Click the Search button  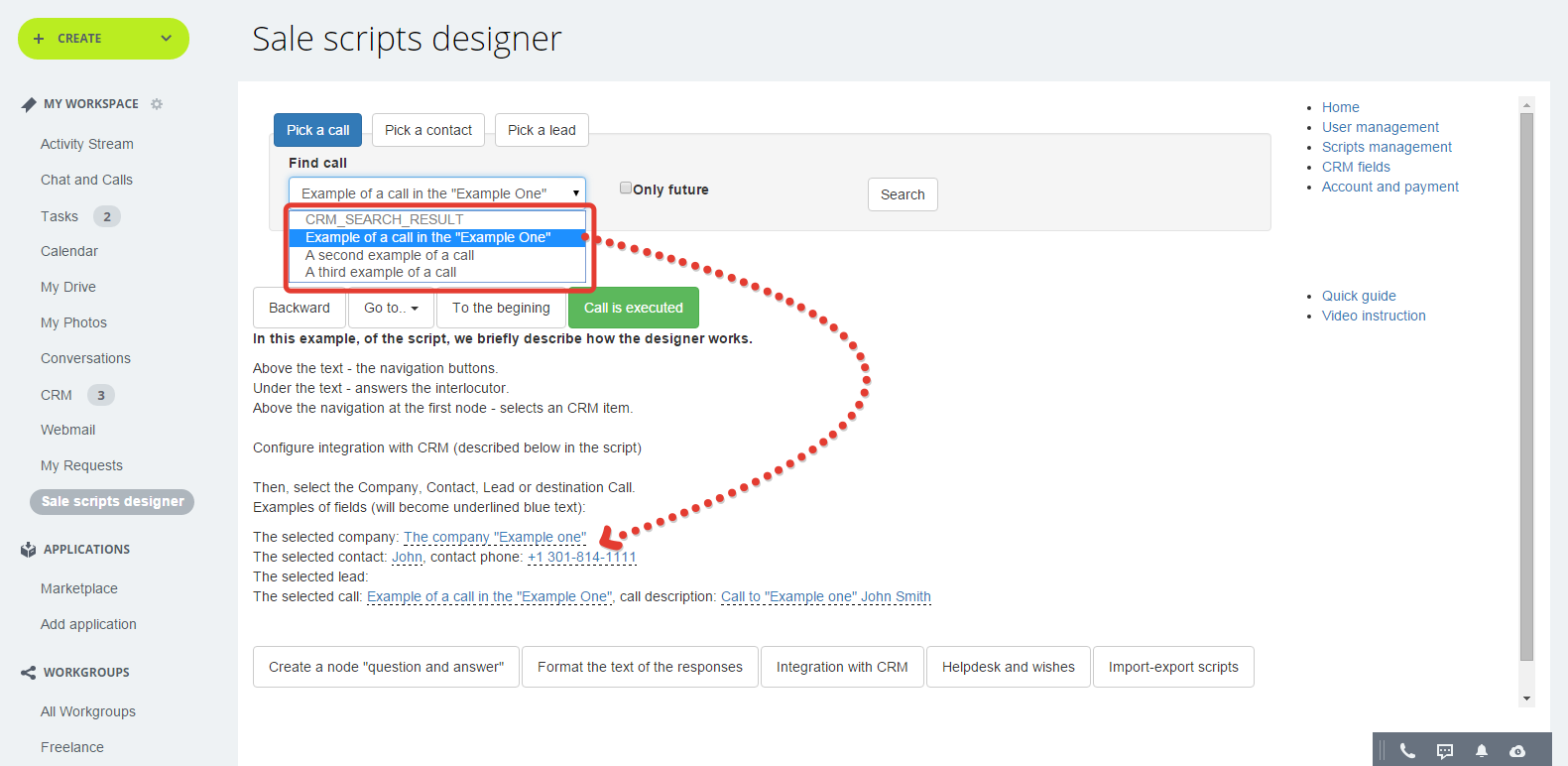pos(903,194)
